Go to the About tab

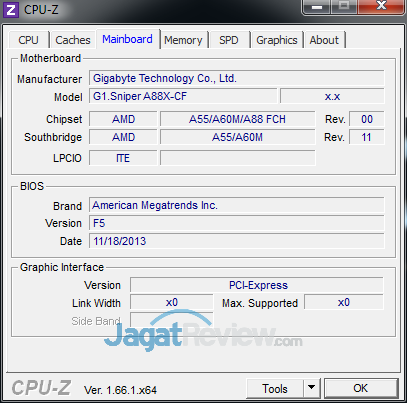[324, 40]
